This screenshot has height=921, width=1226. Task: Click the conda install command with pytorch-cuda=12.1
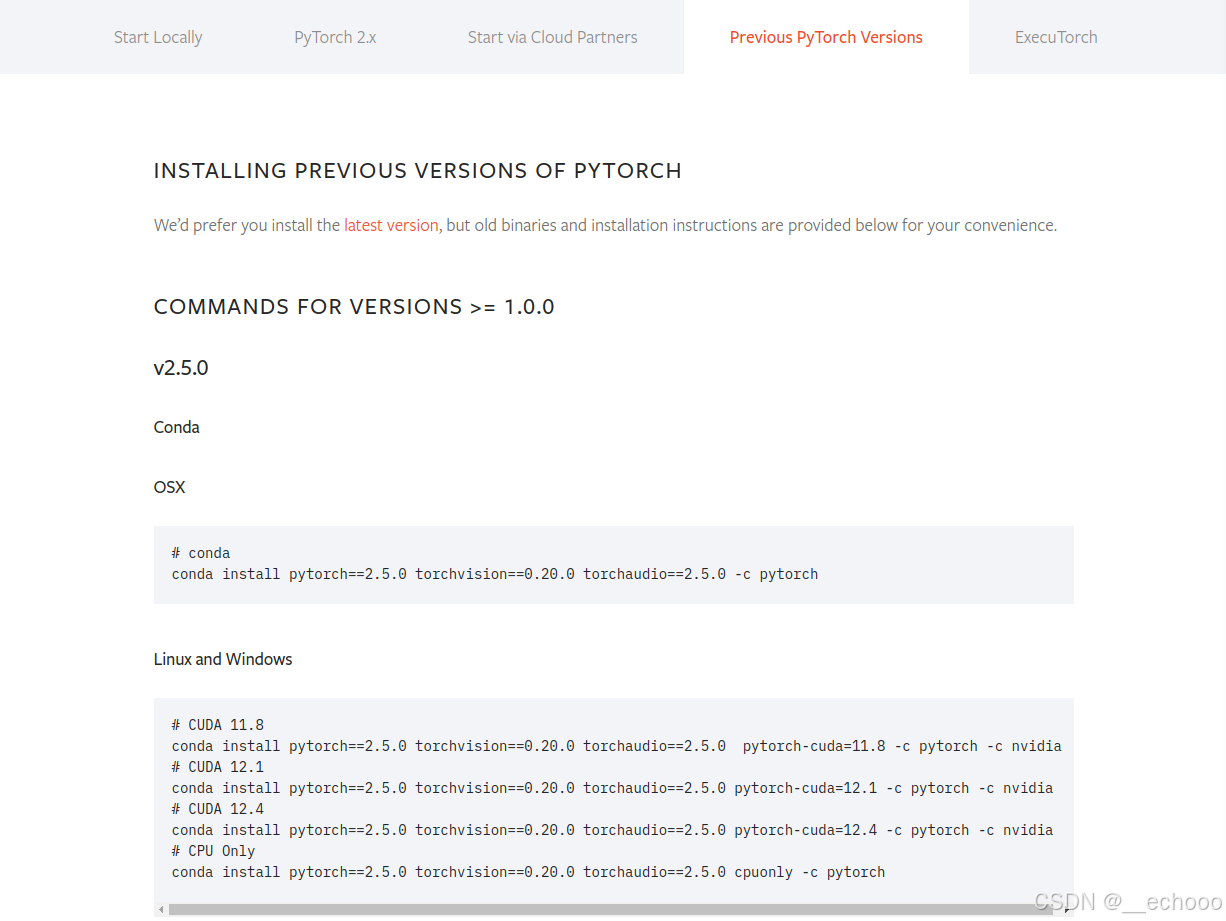pyautogui.click(x=612, y=788)
